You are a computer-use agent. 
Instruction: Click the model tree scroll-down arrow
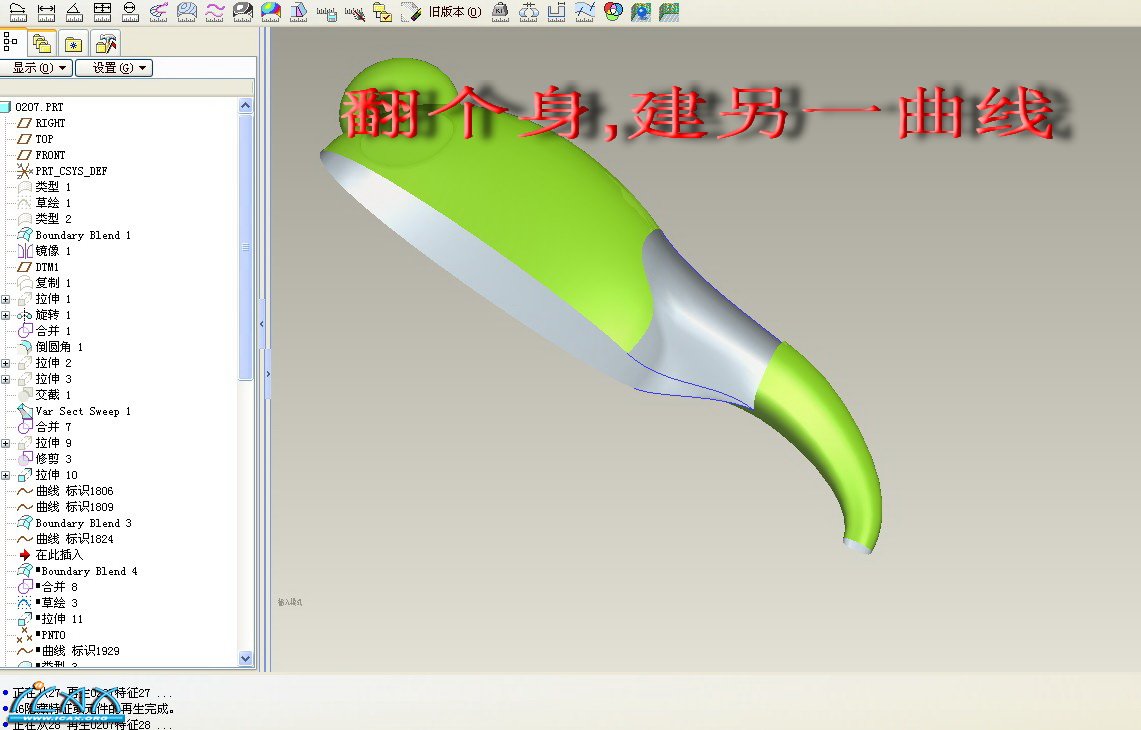tap(245, 658)
